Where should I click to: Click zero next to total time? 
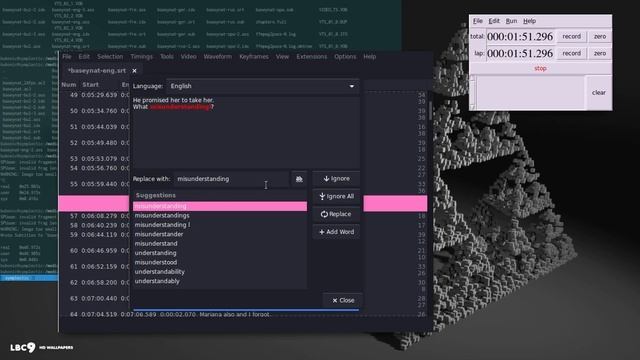[x=600, y=37]
